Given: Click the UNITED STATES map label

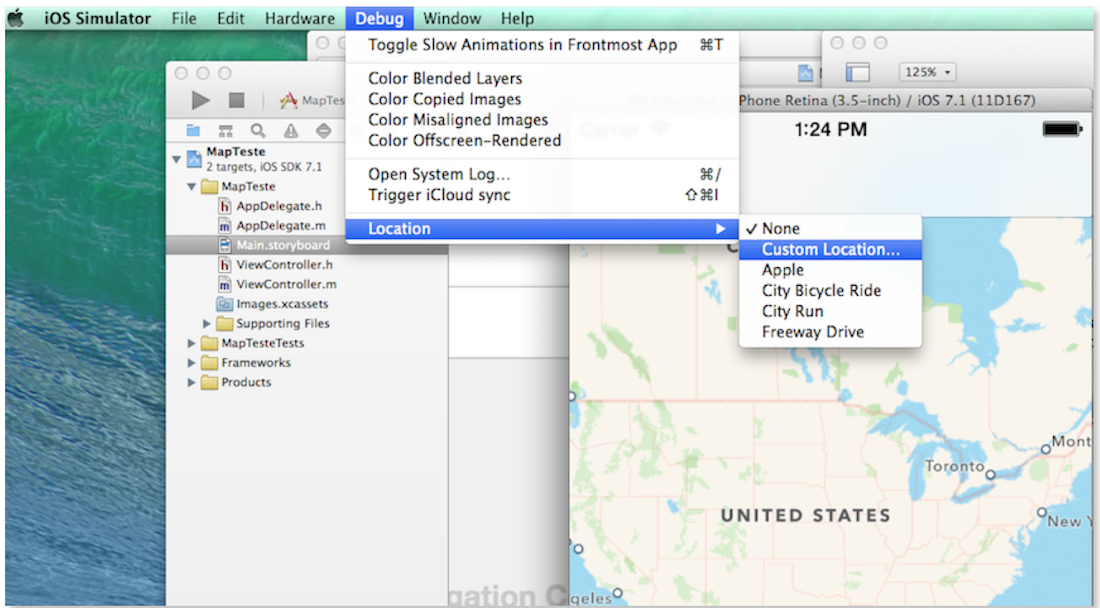Looking at the screenshot, I should pyautogui.click(x=805, y=515).
